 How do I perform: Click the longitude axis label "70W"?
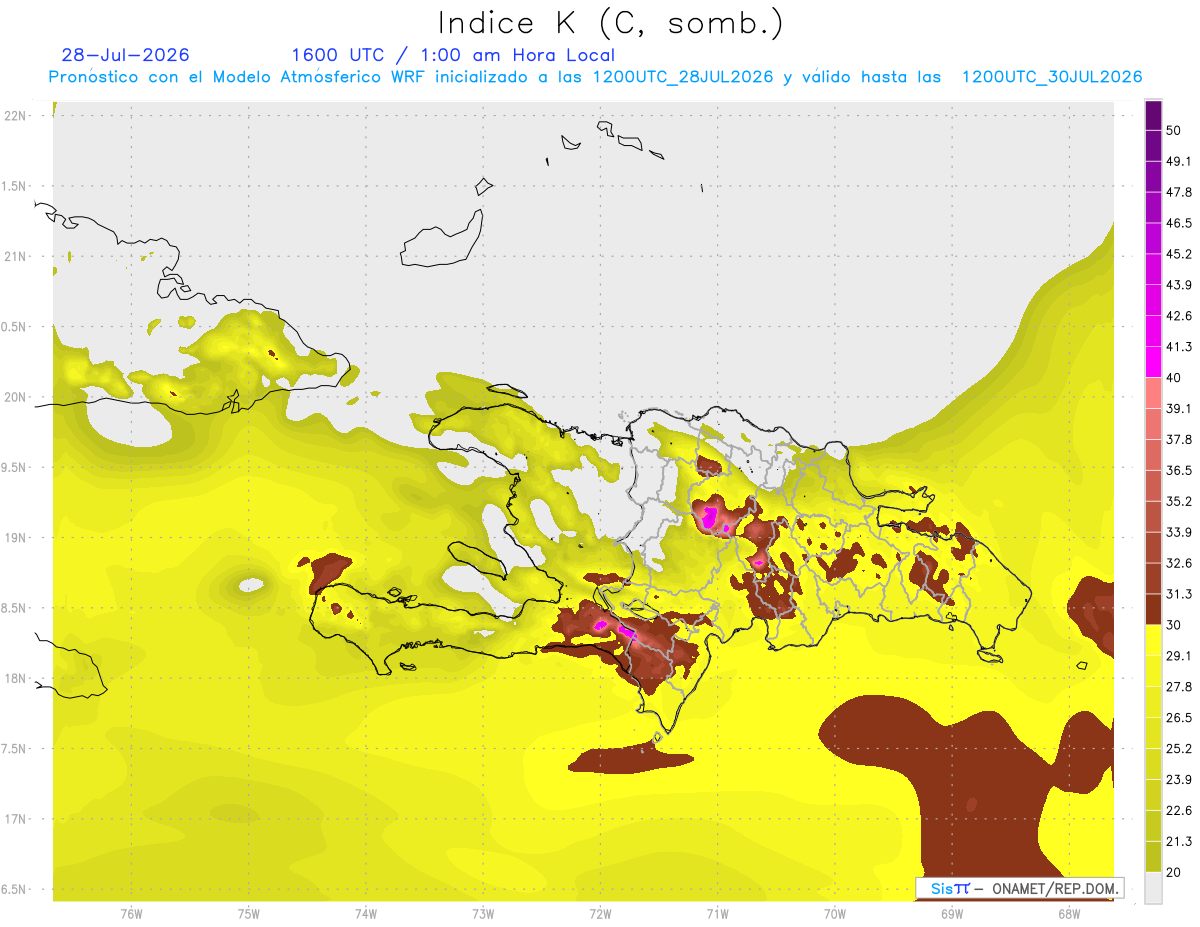point(835,914)
